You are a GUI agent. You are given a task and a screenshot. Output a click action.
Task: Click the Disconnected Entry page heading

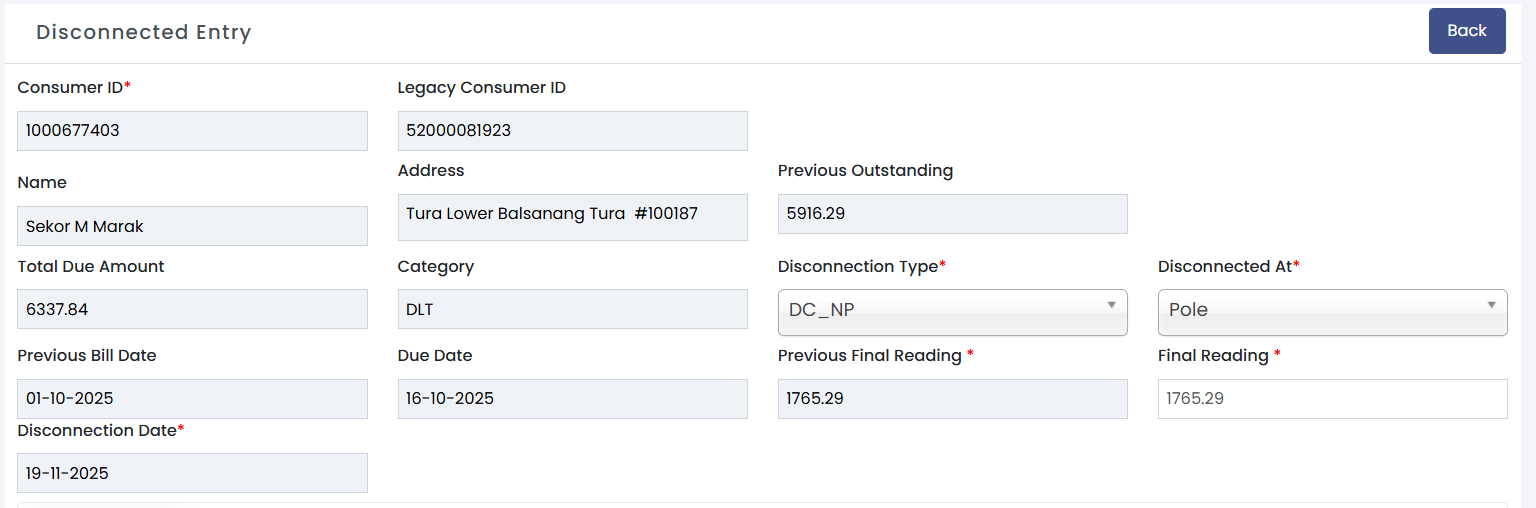[x=143, y=32]
